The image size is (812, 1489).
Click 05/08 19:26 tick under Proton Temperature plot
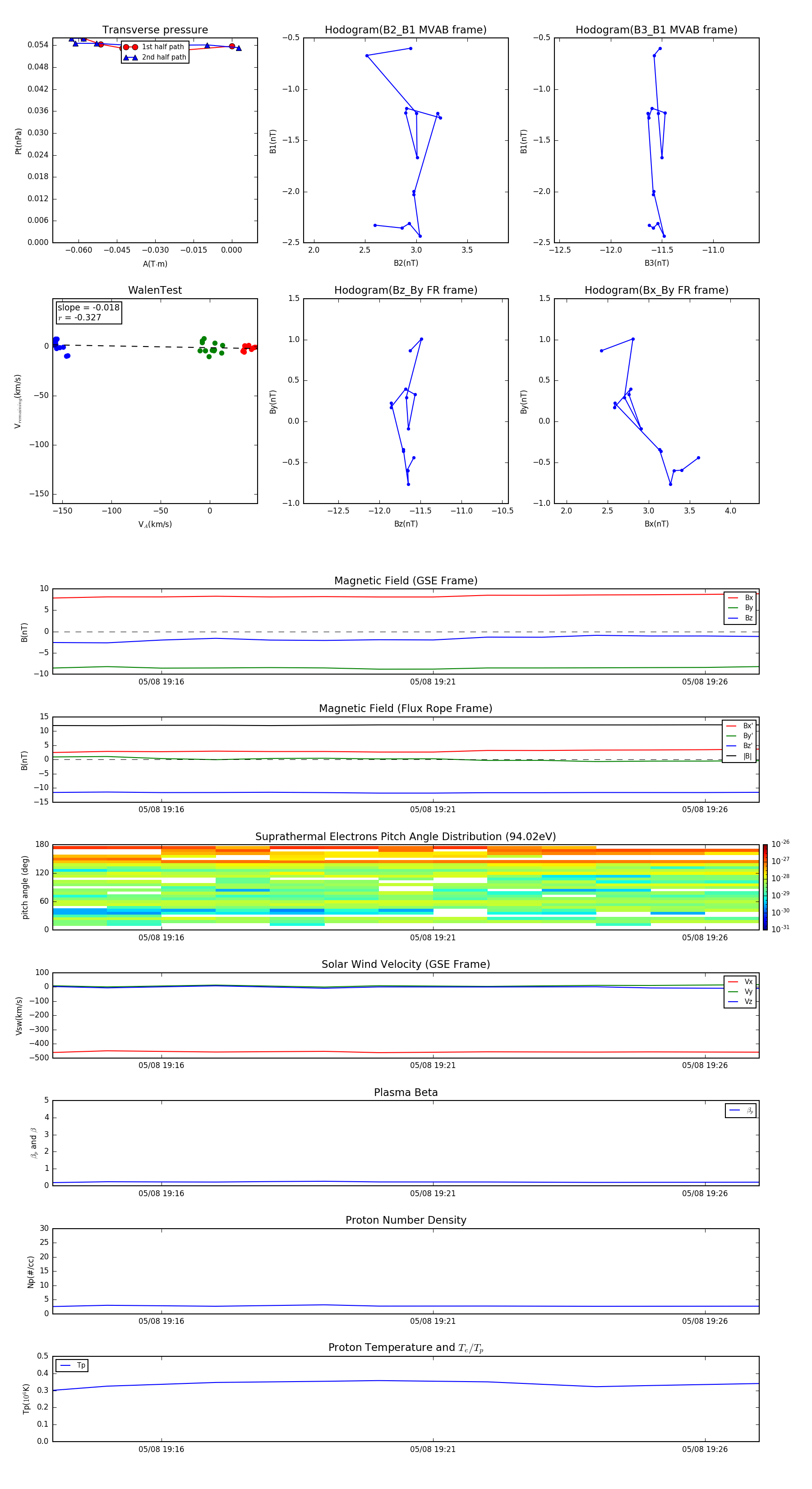point(705,1449)
